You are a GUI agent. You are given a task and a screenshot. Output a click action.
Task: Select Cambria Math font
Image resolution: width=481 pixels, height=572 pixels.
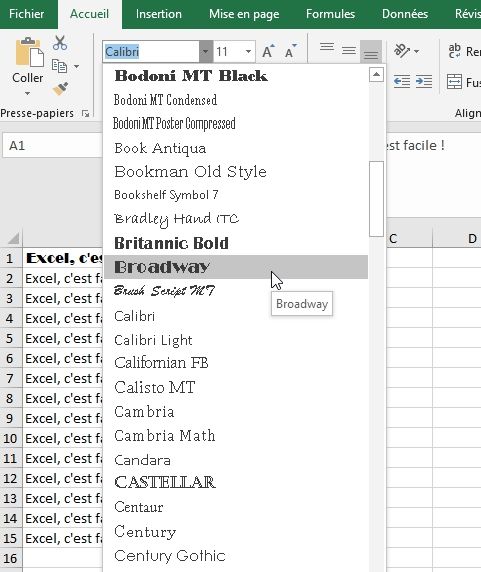(236, 436)
